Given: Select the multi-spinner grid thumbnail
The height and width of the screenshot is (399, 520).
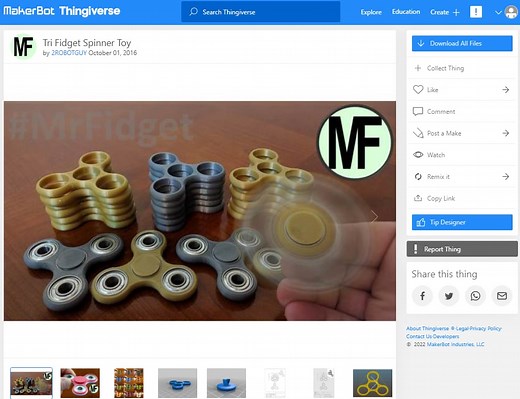Looking at the screenshot, I should 129,383.
